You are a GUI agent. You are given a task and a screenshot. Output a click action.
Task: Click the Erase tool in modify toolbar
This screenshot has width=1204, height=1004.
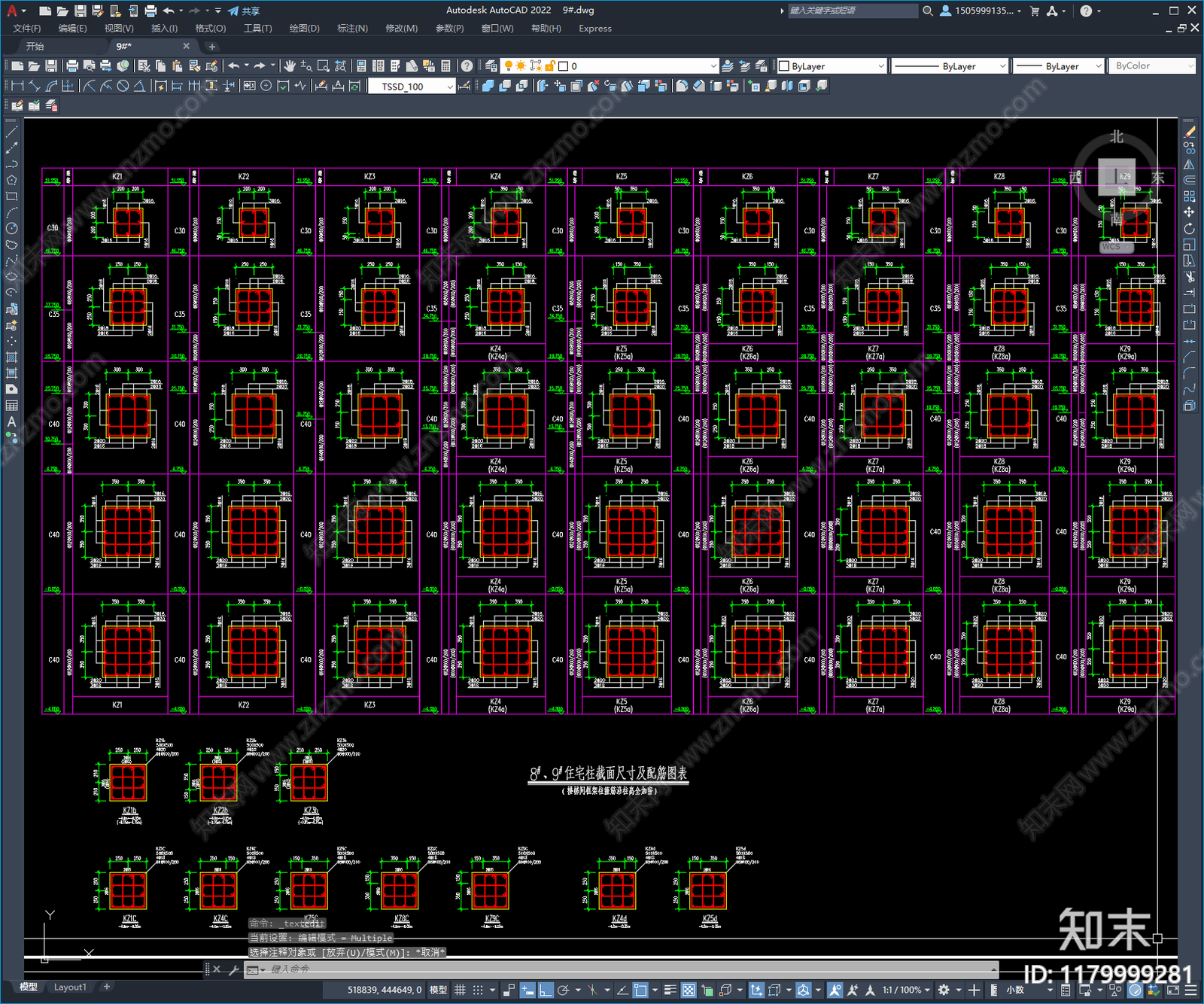[1189, 131]
